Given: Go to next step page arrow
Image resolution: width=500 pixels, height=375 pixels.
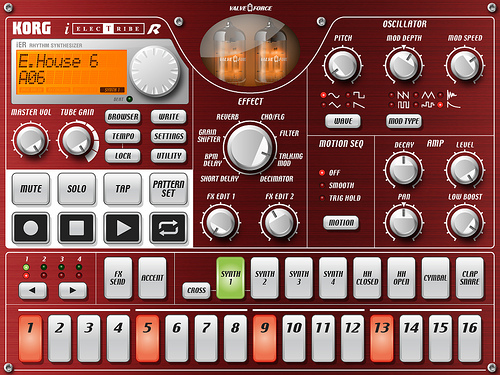Looking at the screenshot, I should (73, 290).
